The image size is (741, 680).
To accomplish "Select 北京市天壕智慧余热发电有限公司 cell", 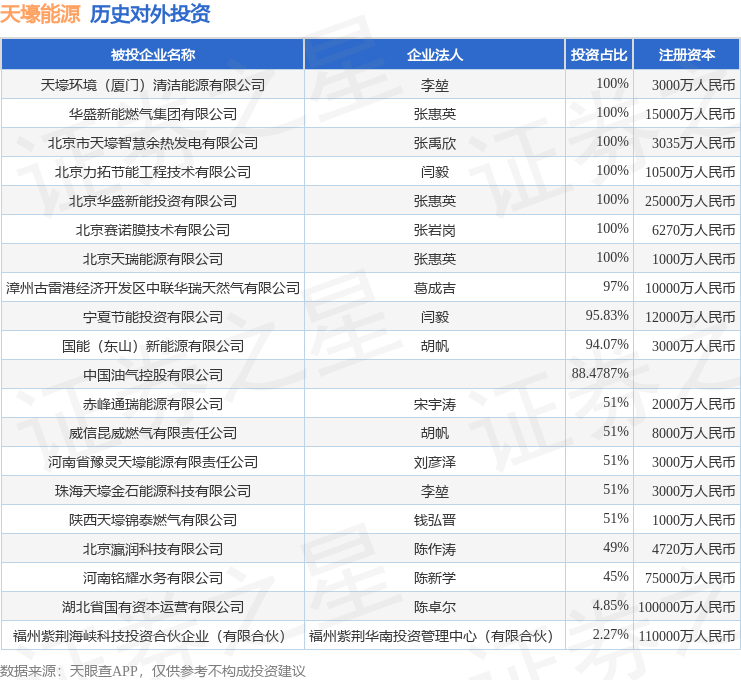I will (x=153, y=143).
